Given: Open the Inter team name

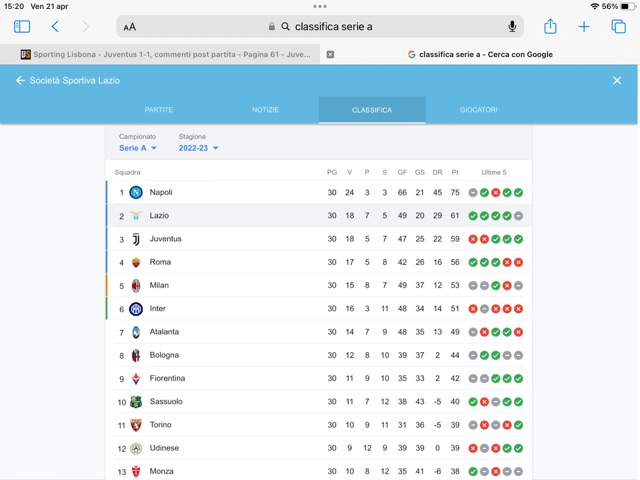Looking at the screenshot, I should [158, 309].
